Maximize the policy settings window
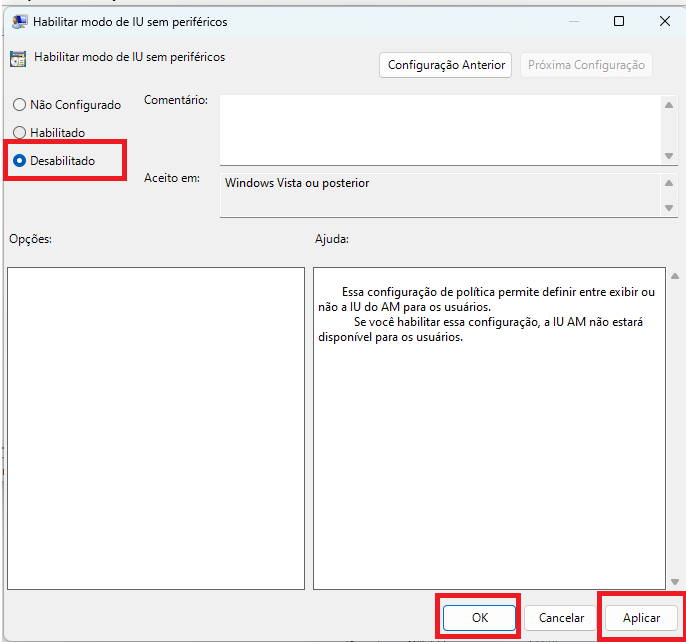 (619, 21)
